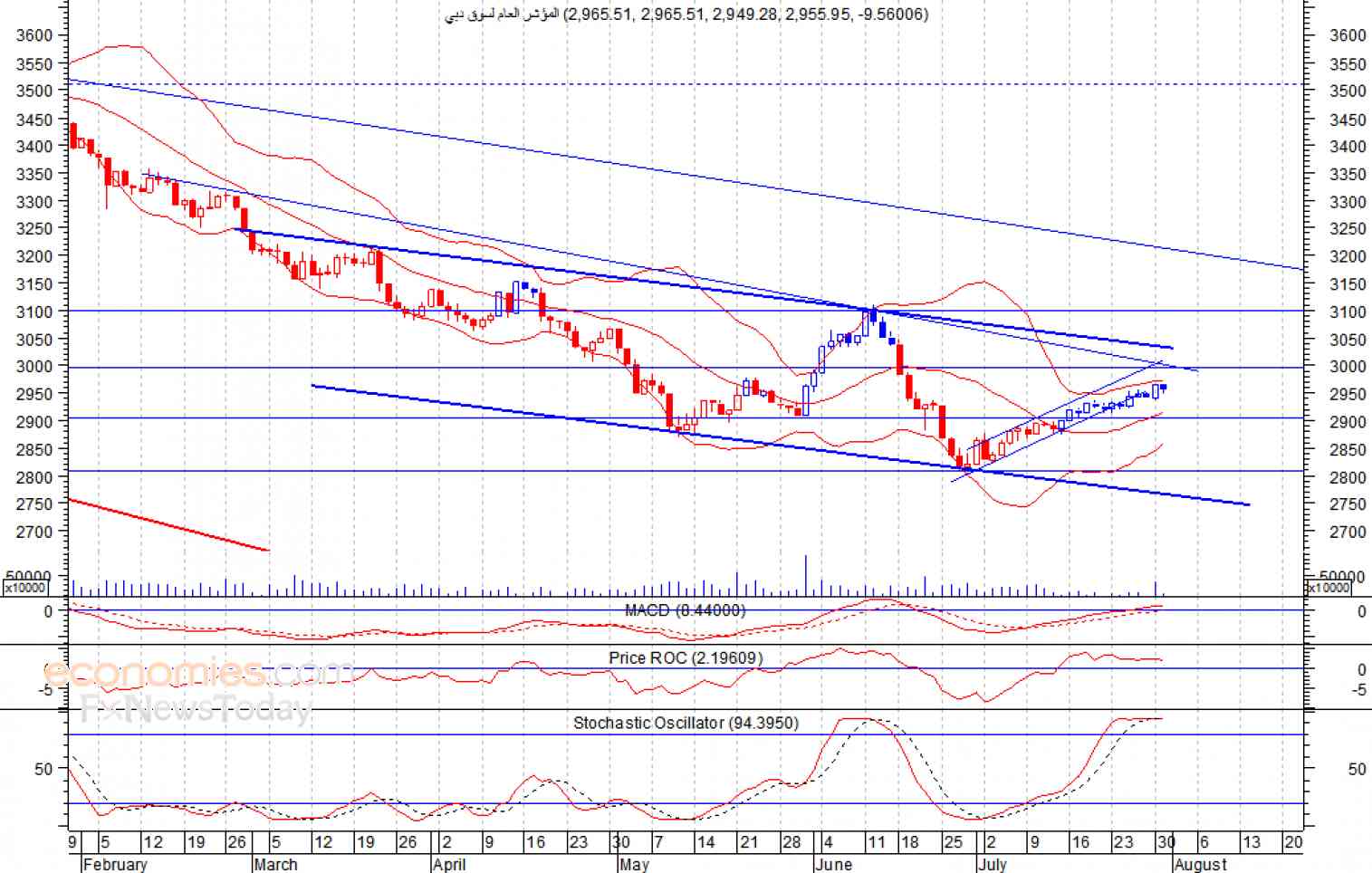Click the date label 4 in June
1372x873 pixels.
[x=830, y=842]
